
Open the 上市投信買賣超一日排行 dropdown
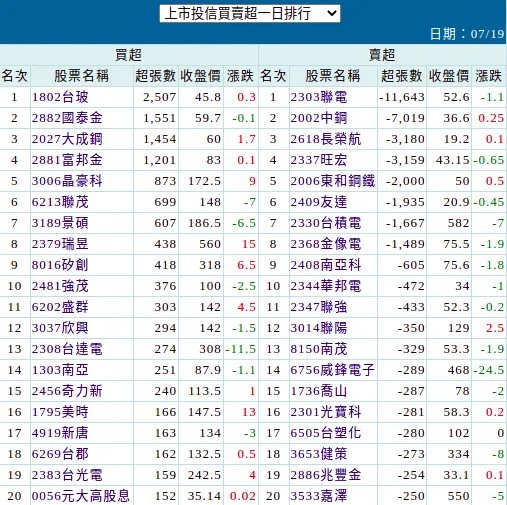250,14
